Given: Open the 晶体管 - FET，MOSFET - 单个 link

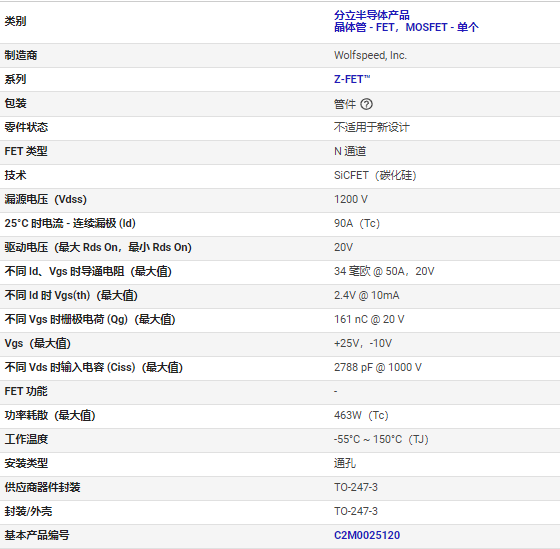Looking at the screenshot, I should (406, 27).
